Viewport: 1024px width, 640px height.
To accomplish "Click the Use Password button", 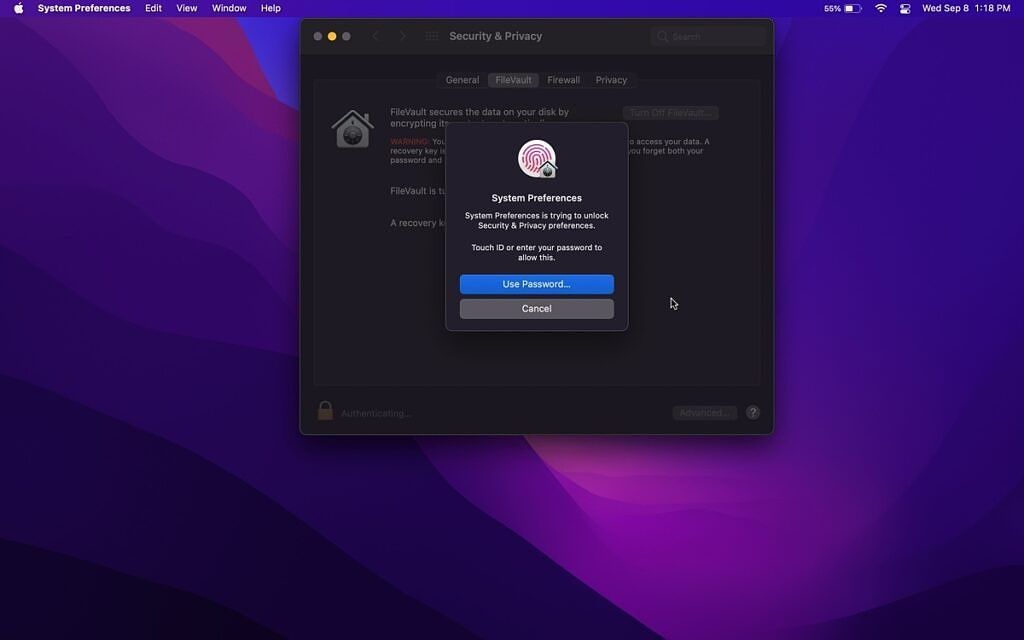I will coord(536,284).
